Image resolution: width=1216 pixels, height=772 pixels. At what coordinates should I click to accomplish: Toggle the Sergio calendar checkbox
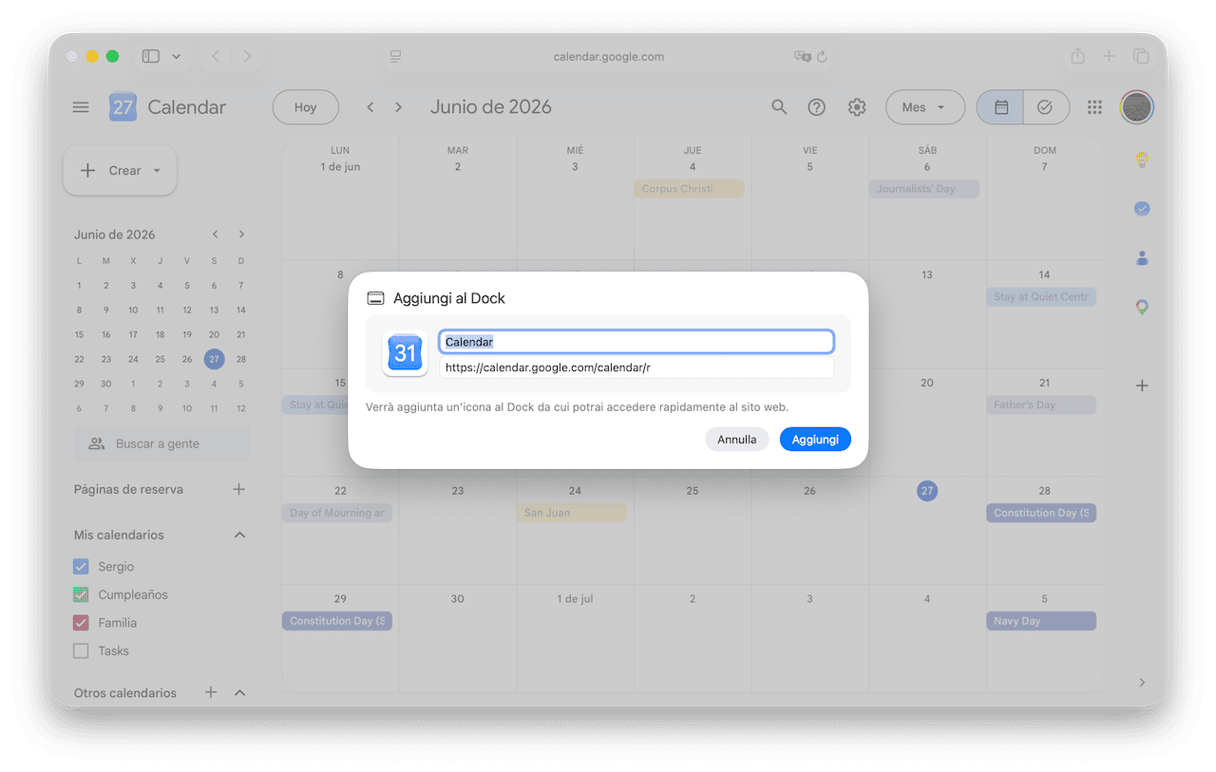tap(81, 567)
